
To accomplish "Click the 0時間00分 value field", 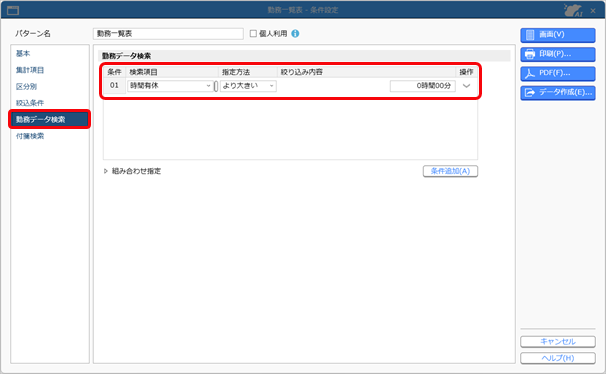I will pyautogui.click(x=422, y=86).
